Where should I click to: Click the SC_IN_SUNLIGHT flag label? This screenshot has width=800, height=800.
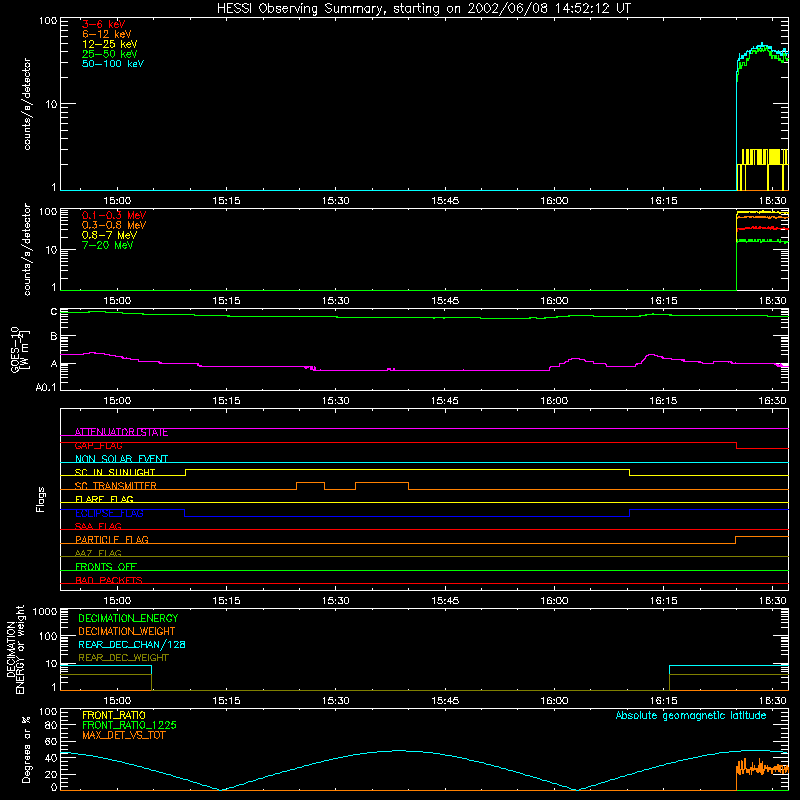point(115,472)
